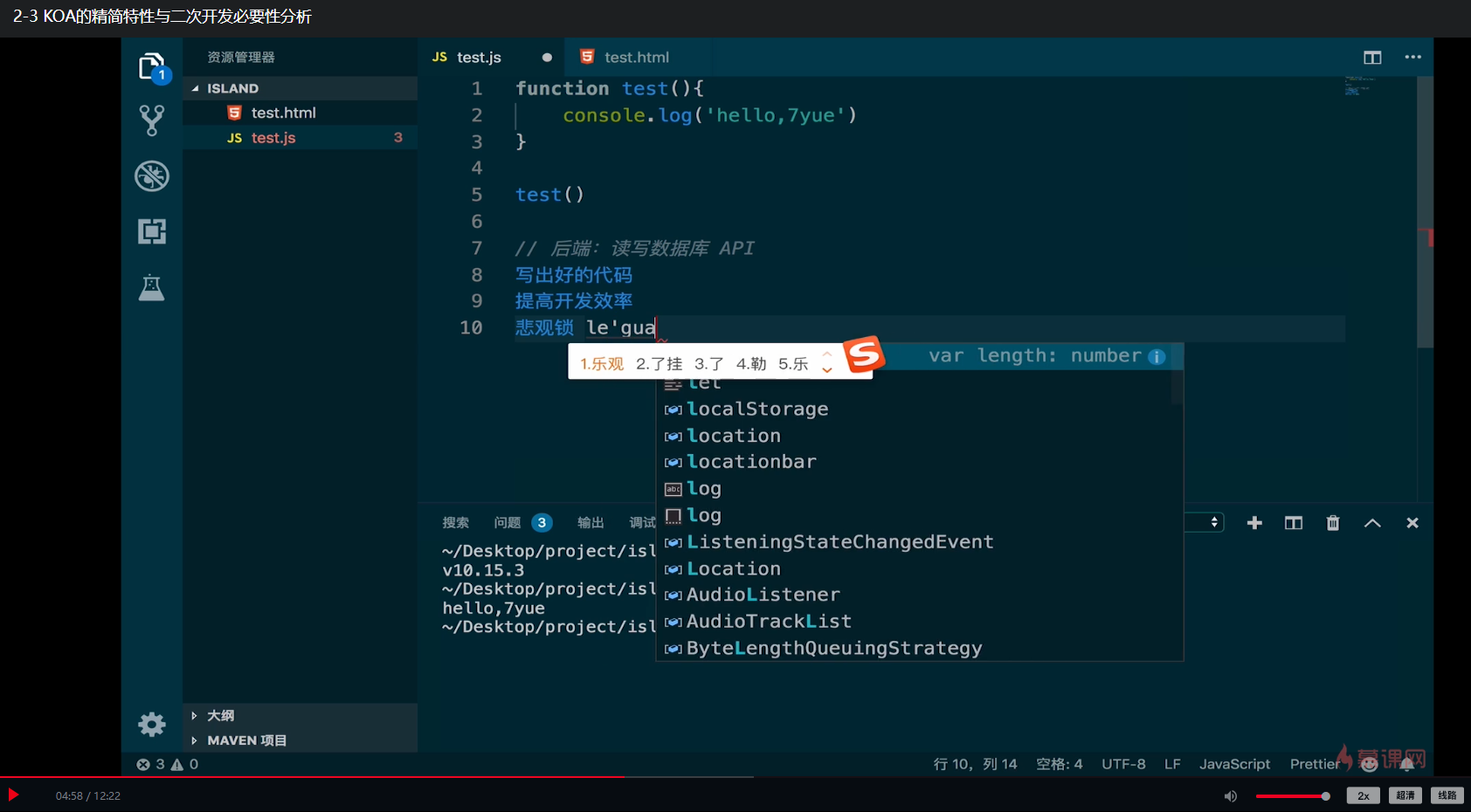1471x812 pixels.
Task: Go to next IME candidate page arrow
Action: point(827,370)
